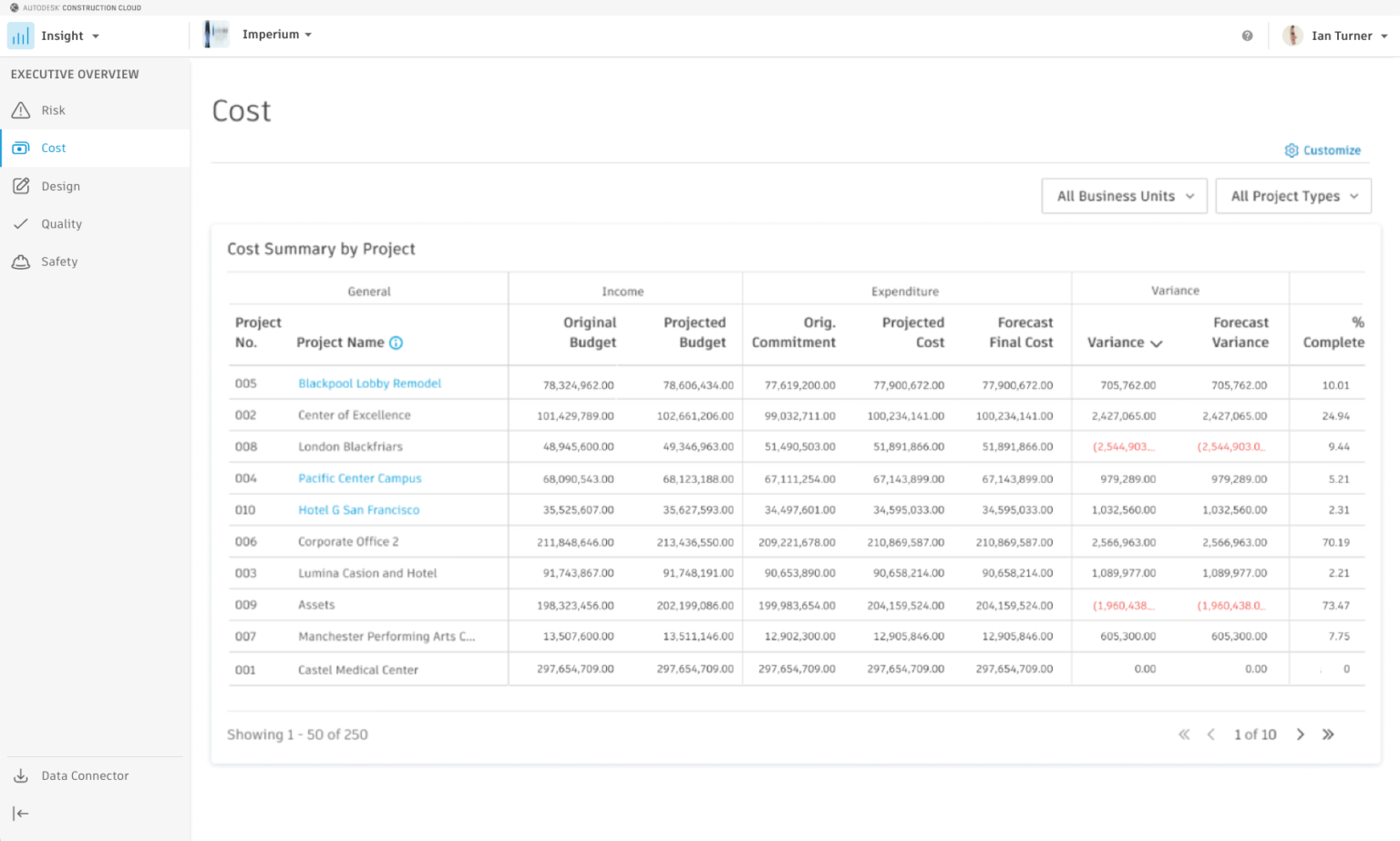Open the Ian Turner user menu
The height and width of the screenshot is (841, 1400).
(x=1350, y=36)
